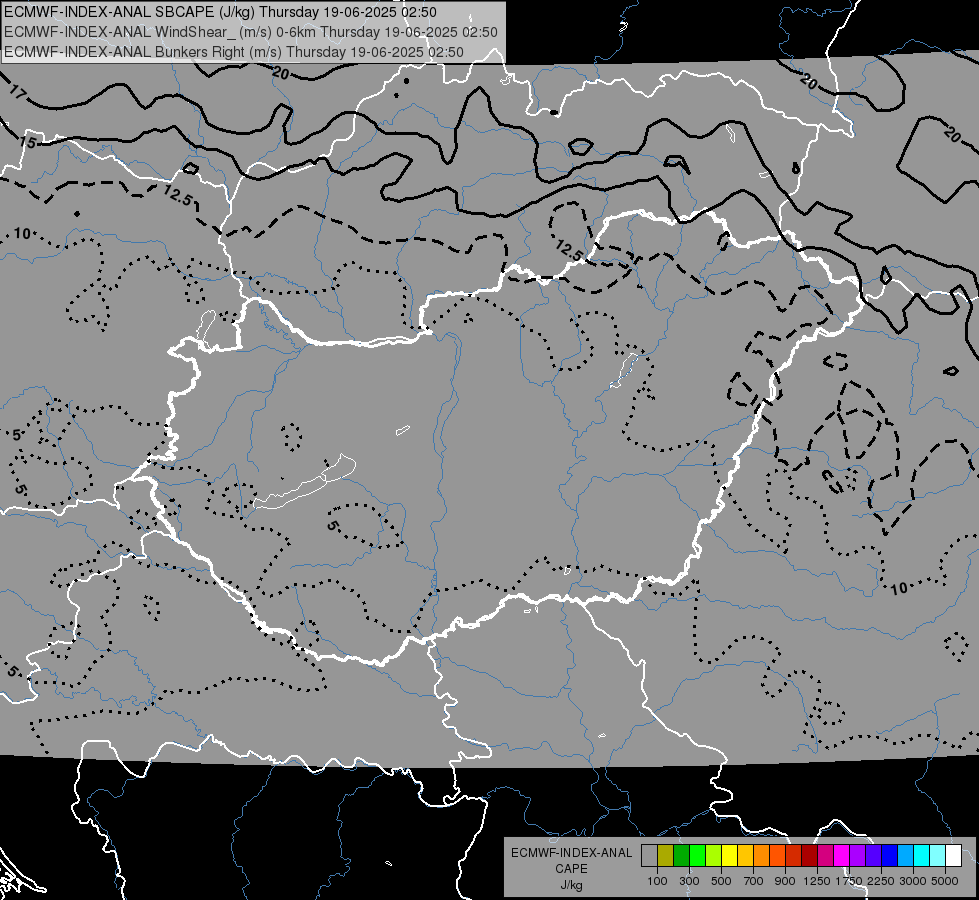The width and height of the screenshot is (979, 900).
Task: Pick the purple swatch after 1750
Action: tap(858, 856)
